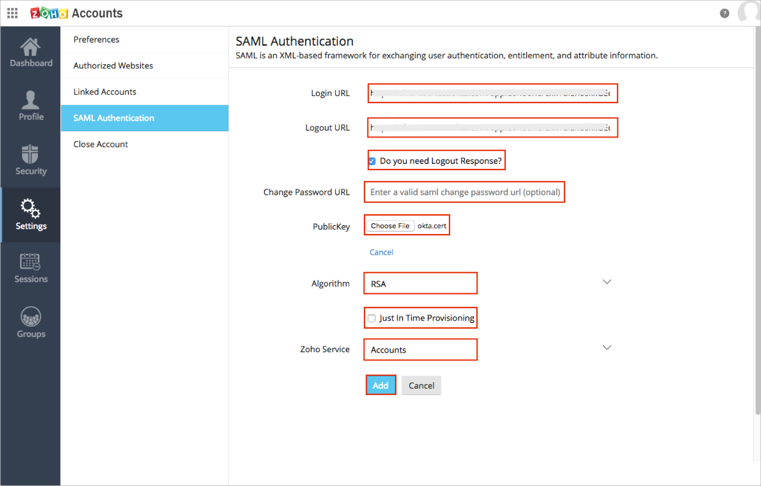Screen dimensions: 761x486
Task: Click the Cancel link under PublicKey
Action: click(x=381, y=252)
